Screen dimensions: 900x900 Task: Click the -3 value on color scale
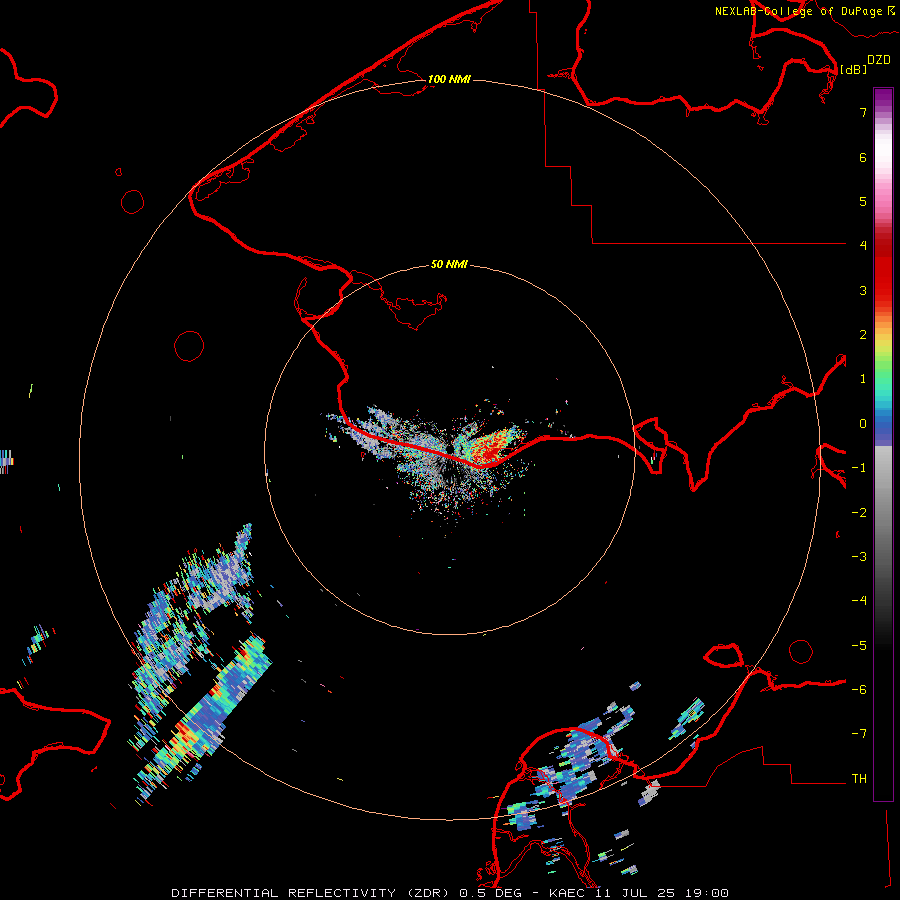click(x=859, y=557)
